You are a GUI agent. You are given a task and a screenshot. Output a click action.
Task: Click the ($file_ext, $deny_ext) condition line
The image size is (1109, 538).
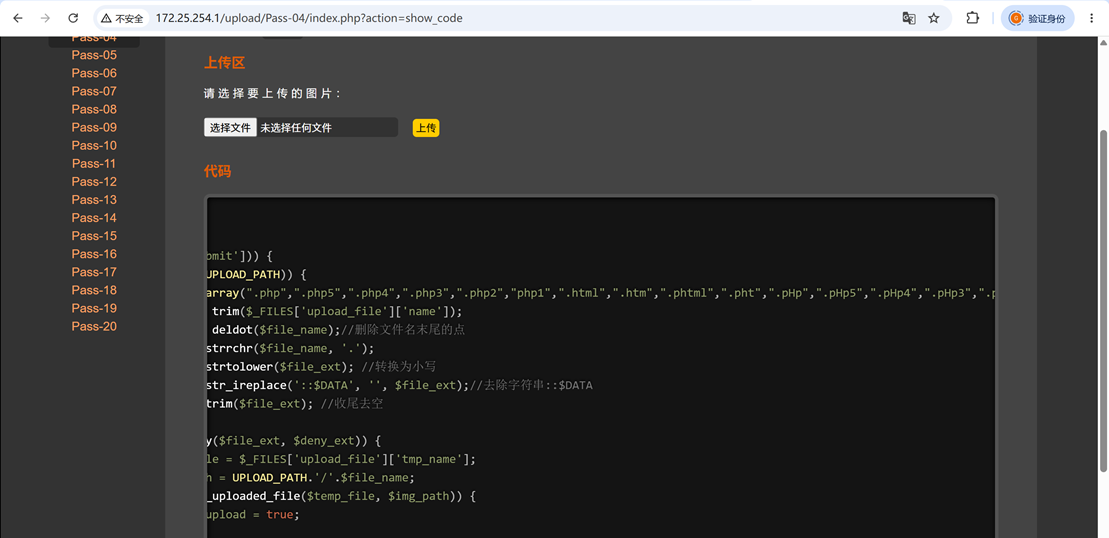(x=293, y=440)
